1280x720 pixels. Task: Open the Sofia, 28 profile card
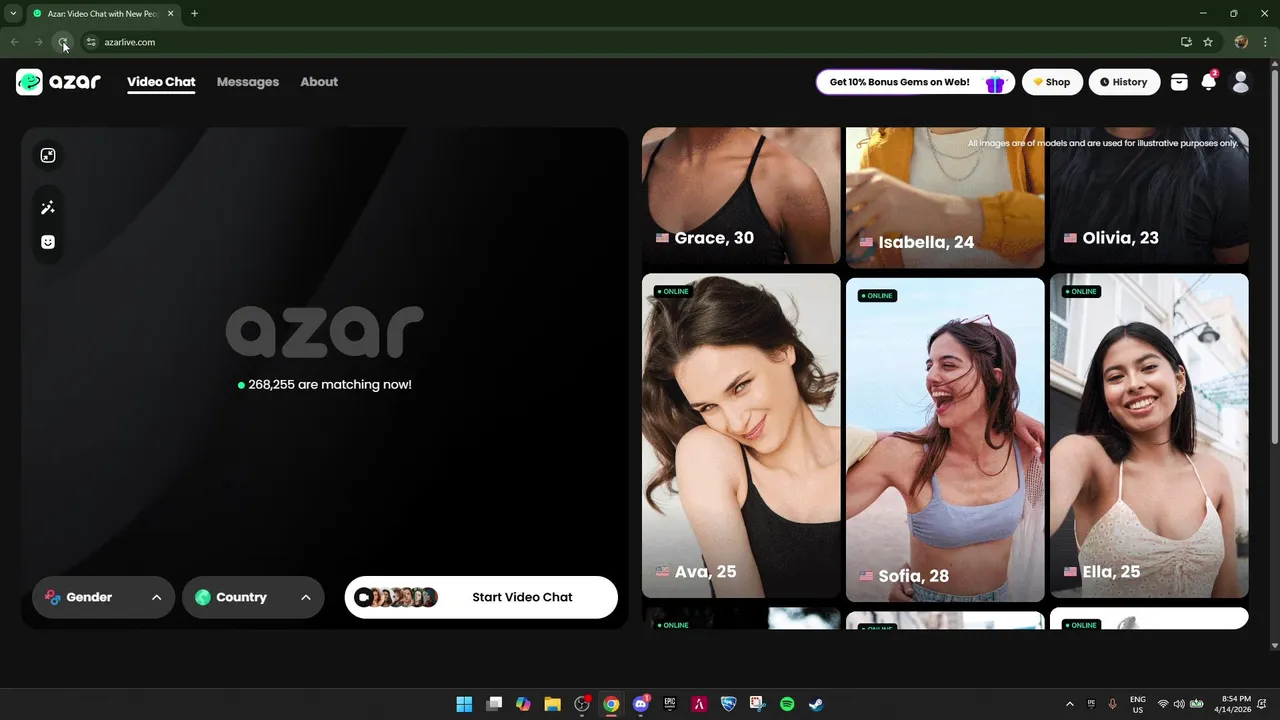945,440
